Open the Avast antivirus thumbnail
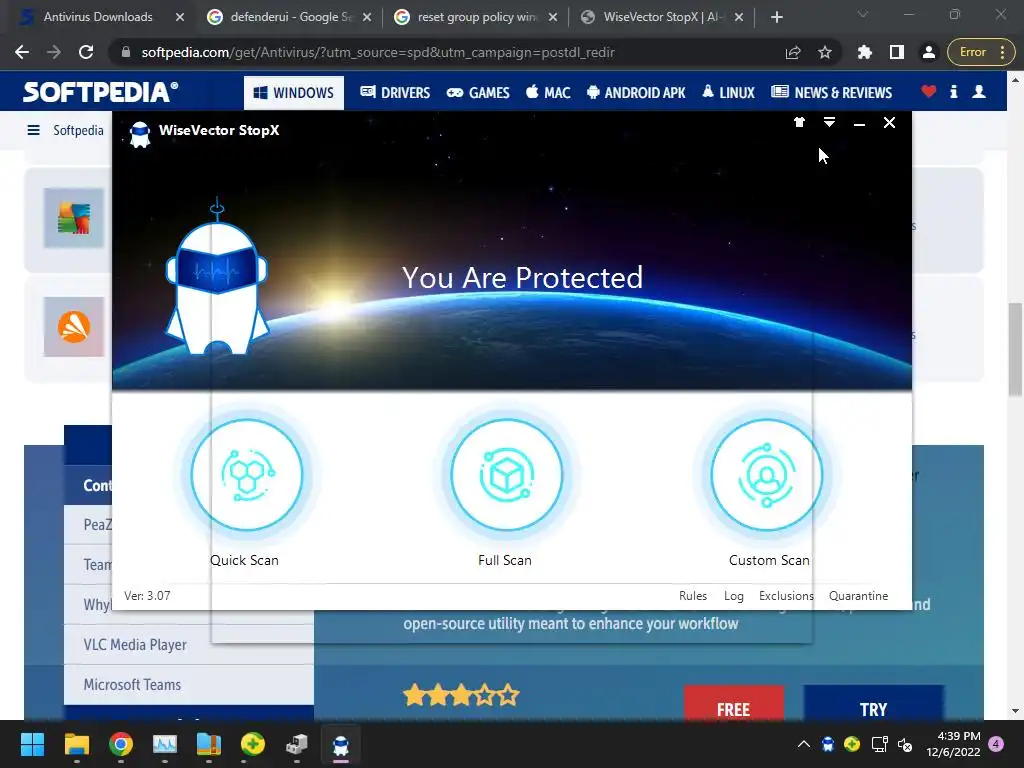This screenshot has width=1024, height=768. coord(74,327)
